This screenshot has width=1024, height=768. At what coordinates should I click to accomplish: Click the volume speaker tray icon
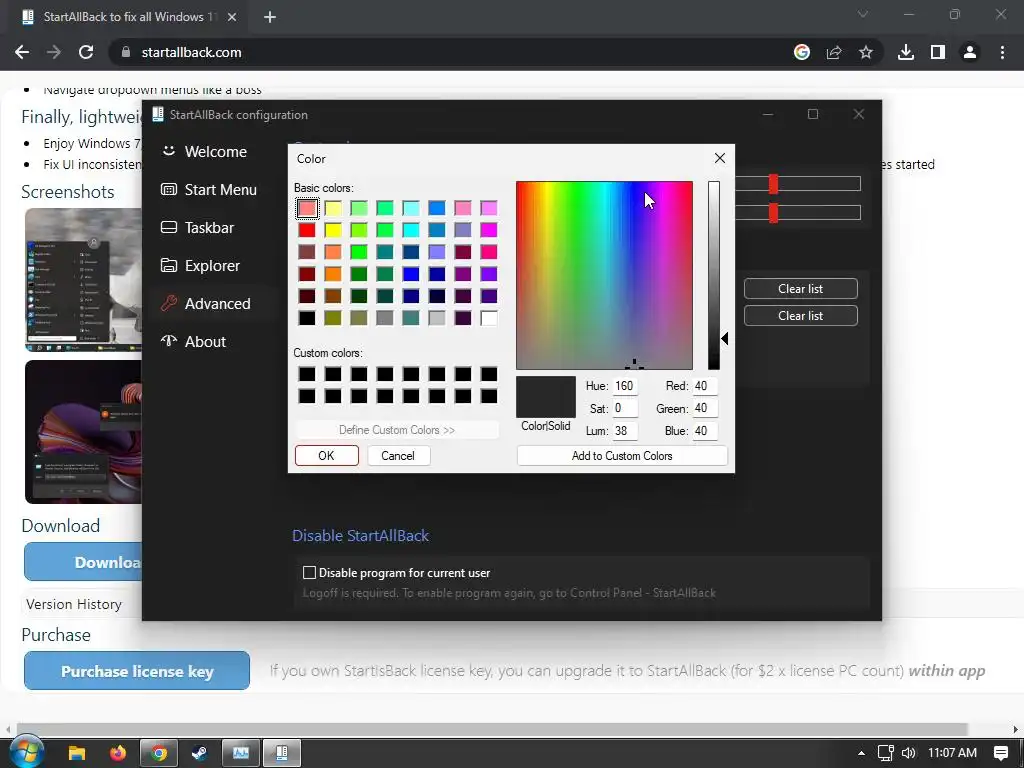coord(908,753)
